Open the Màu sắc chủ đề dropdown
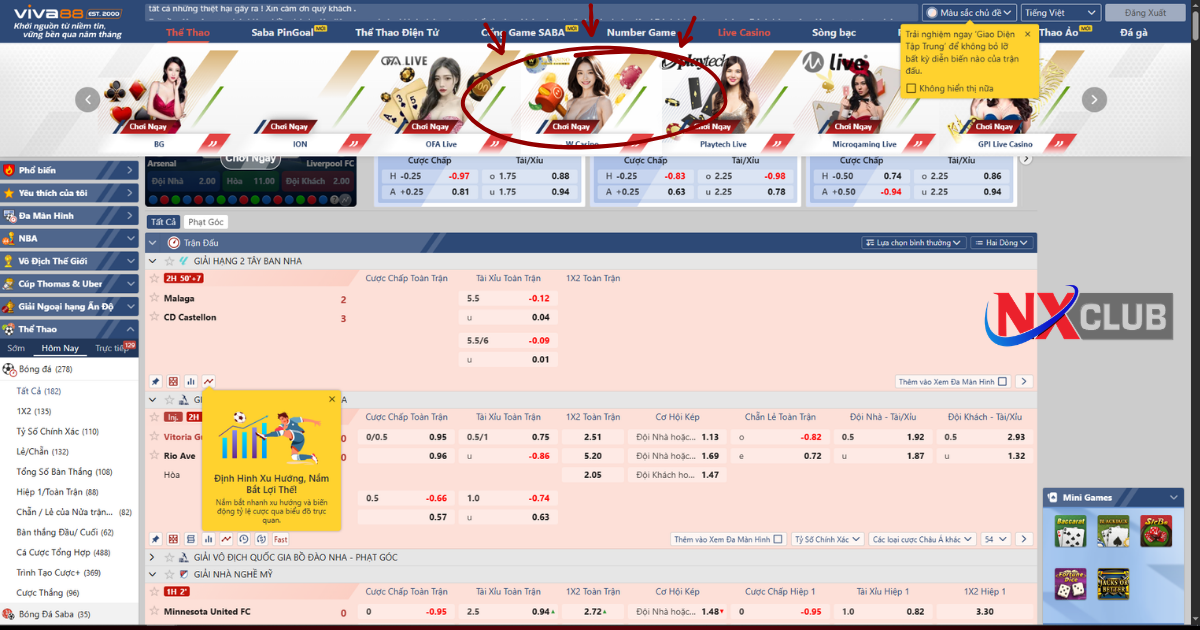The height and width of the screenshot is (630, 1200). 969,12
